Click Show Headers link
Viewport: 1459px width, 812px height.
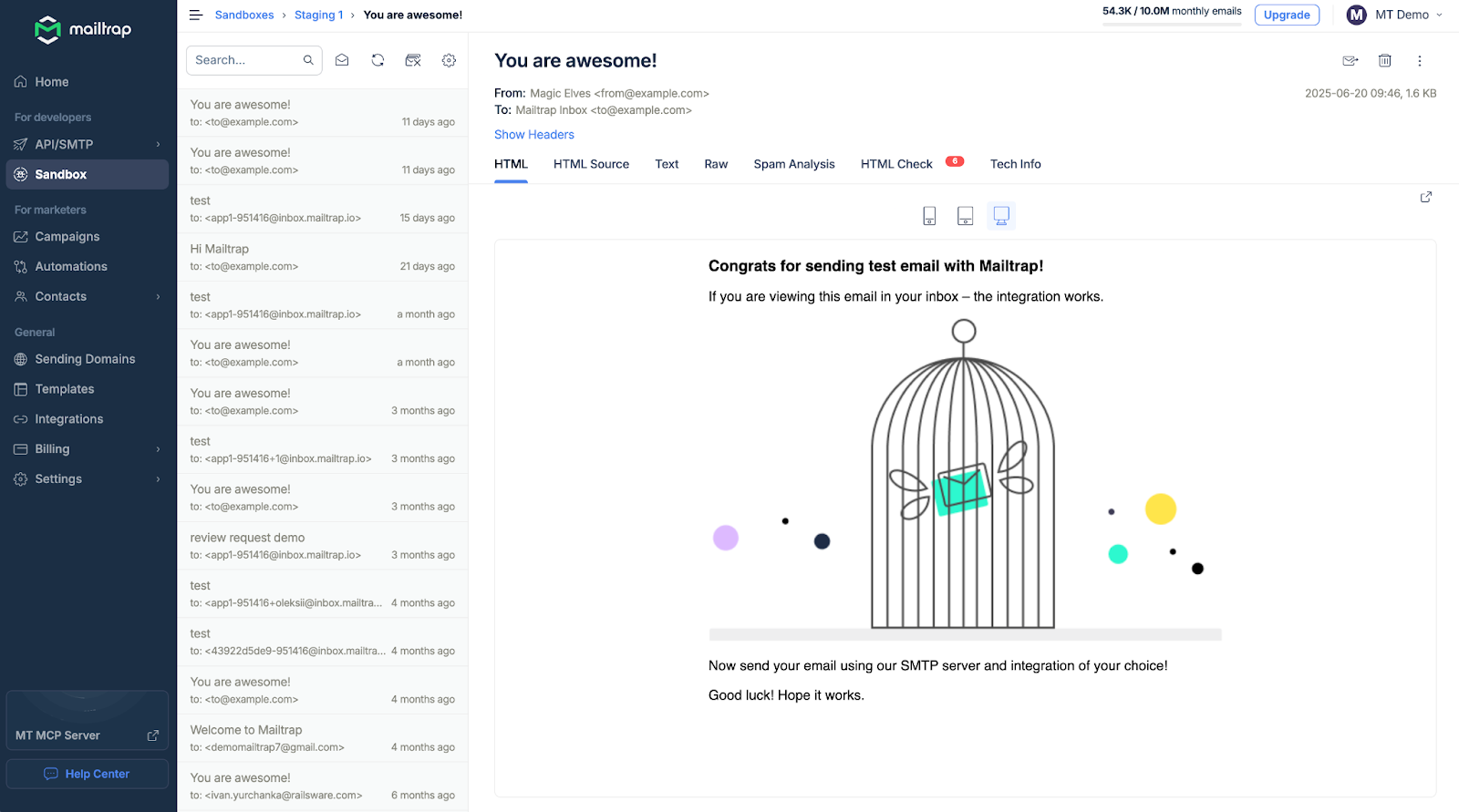click(x=534, y=134)
